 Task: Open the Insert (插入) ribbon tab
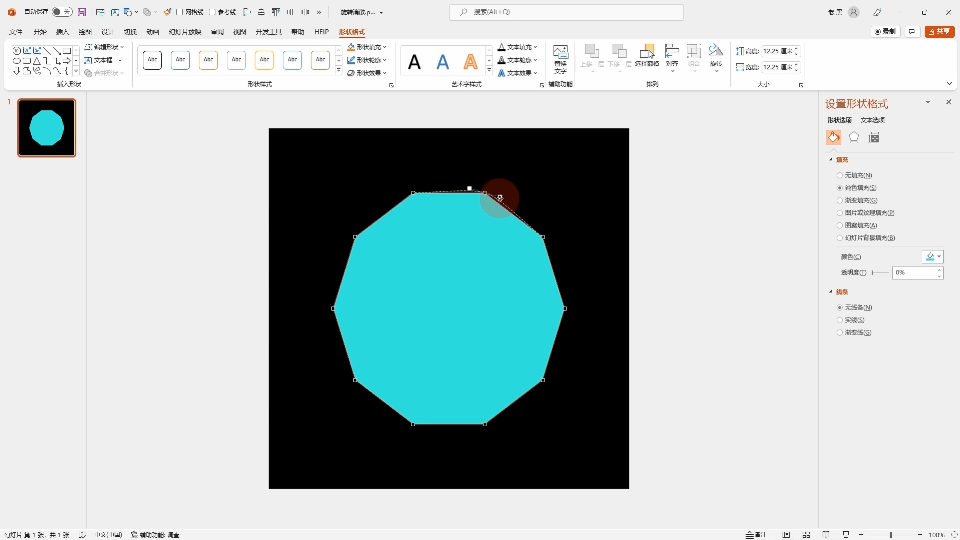coord(62,32)
